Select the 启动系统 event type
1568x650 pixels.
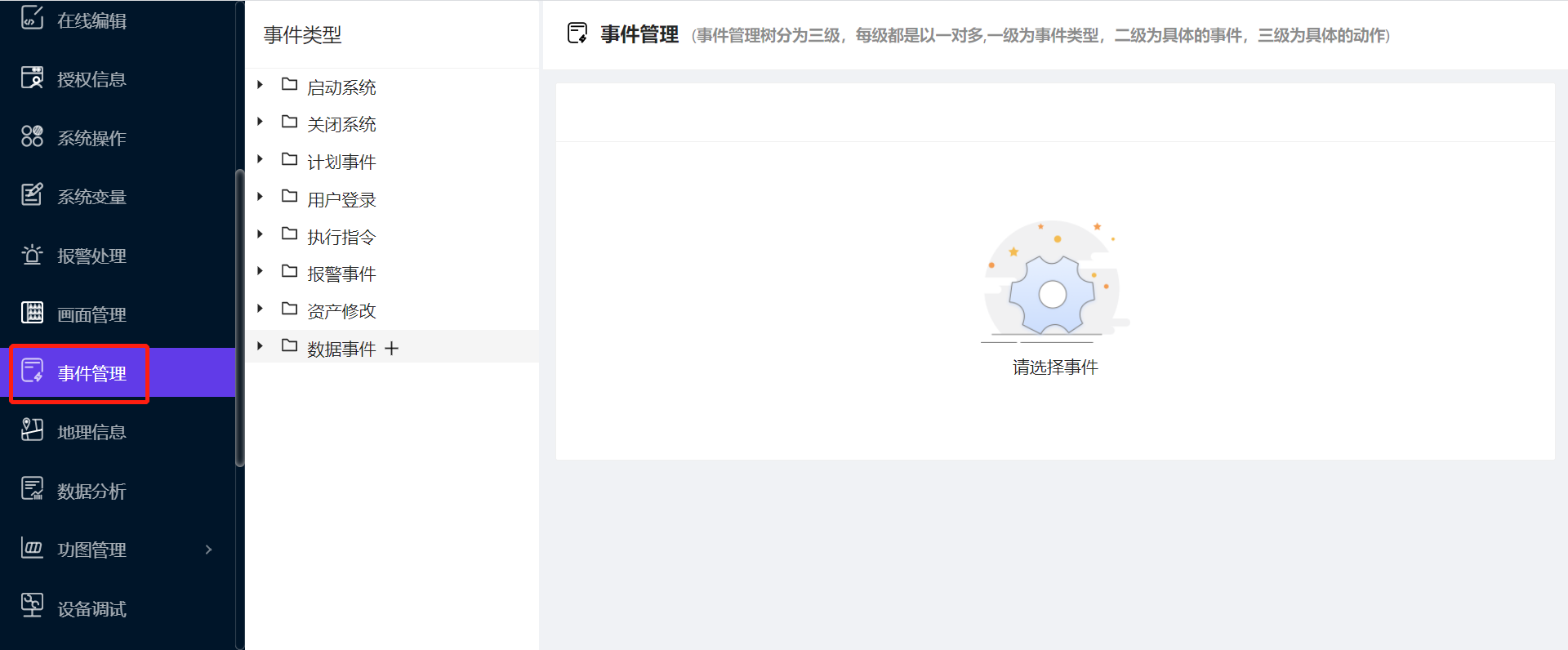(x=341, y=87)
